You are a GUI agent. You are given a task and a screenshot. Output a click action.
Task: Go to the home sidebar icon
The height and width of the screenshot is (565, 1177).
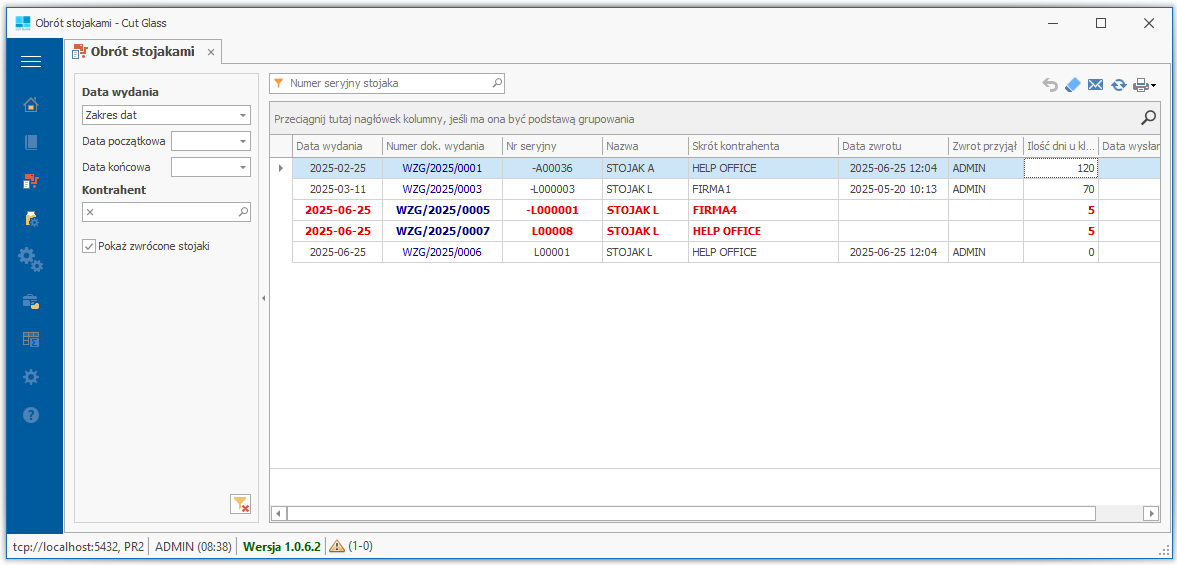[x=31, y=104]
